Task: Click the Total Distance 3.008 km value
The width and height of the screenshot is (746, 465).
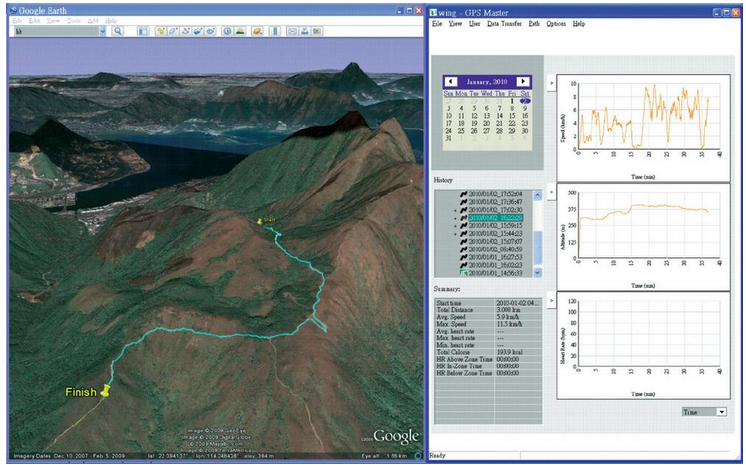Action: point(508,310)
